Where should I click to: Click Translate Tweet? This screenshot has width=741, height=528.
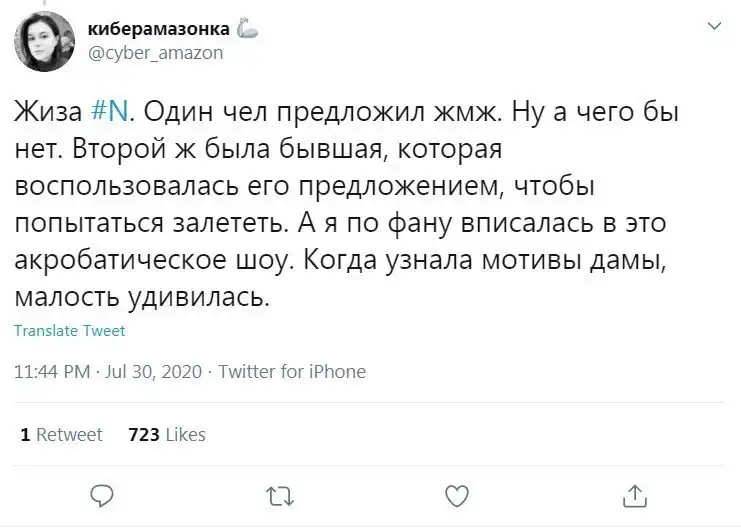[70, 331]
